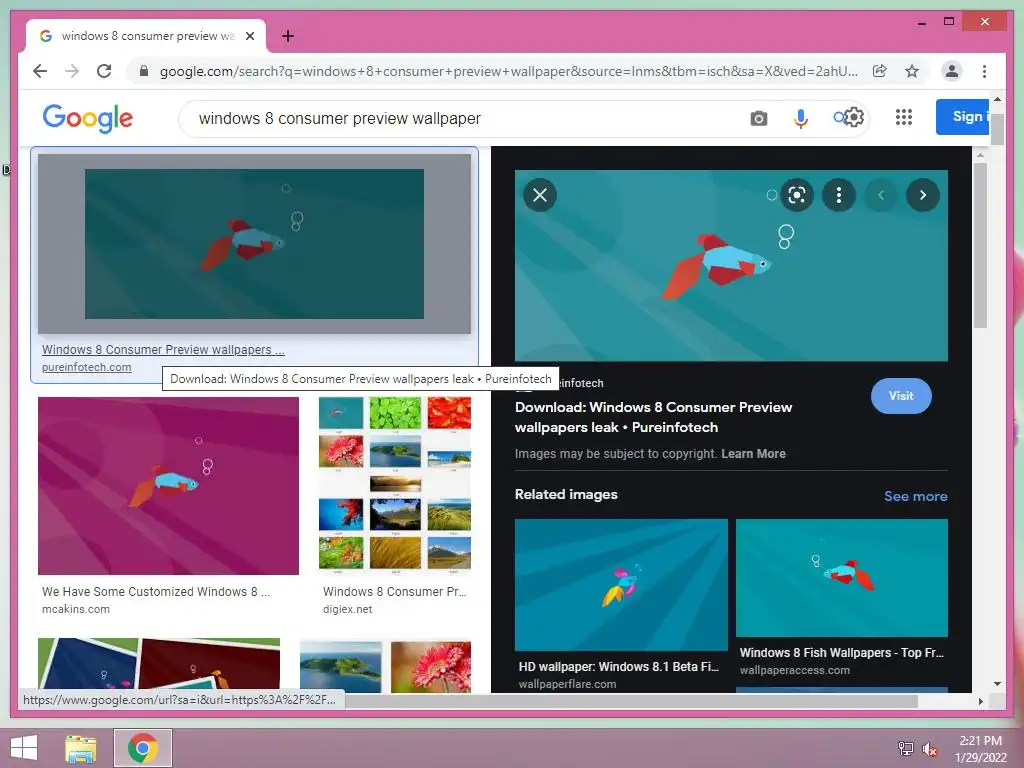Click the blue Sign in button

pyautogui.click(x=962, y=117)
